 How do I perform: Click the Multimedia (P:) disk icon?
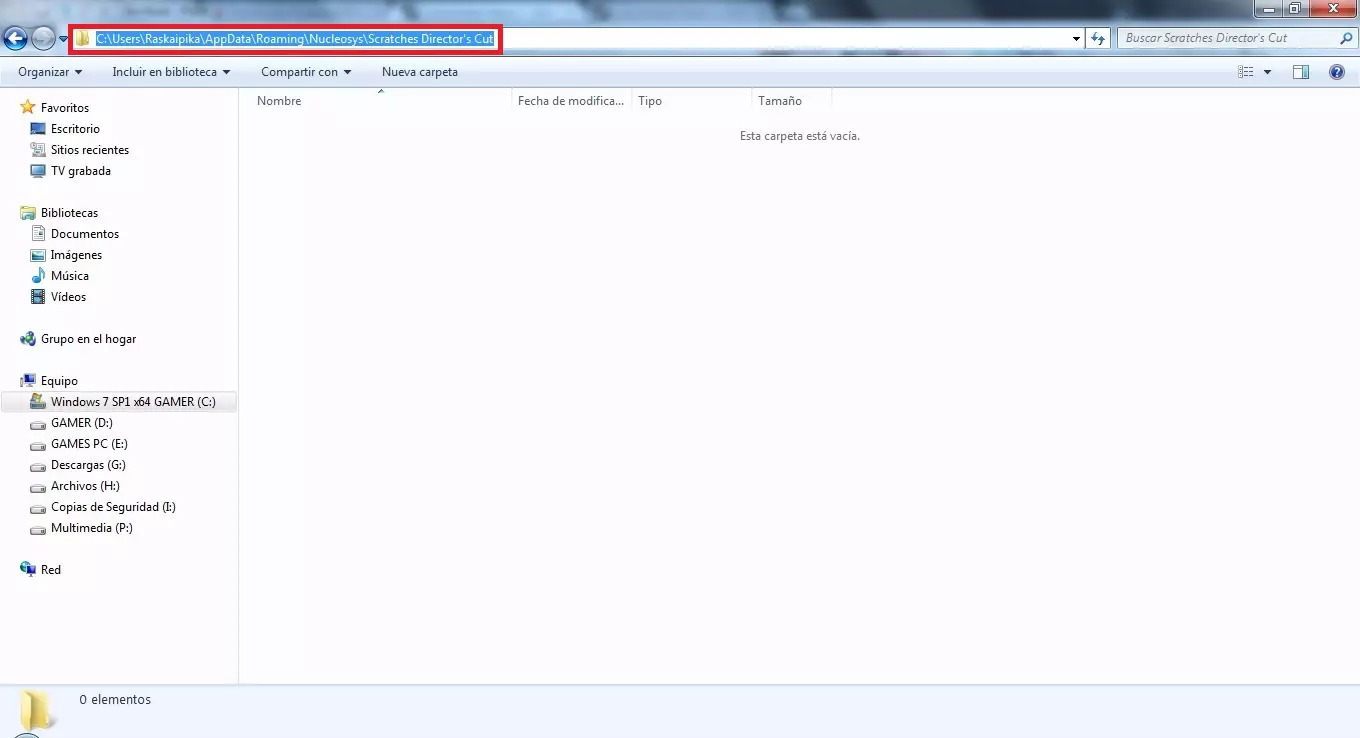point(38,529)
